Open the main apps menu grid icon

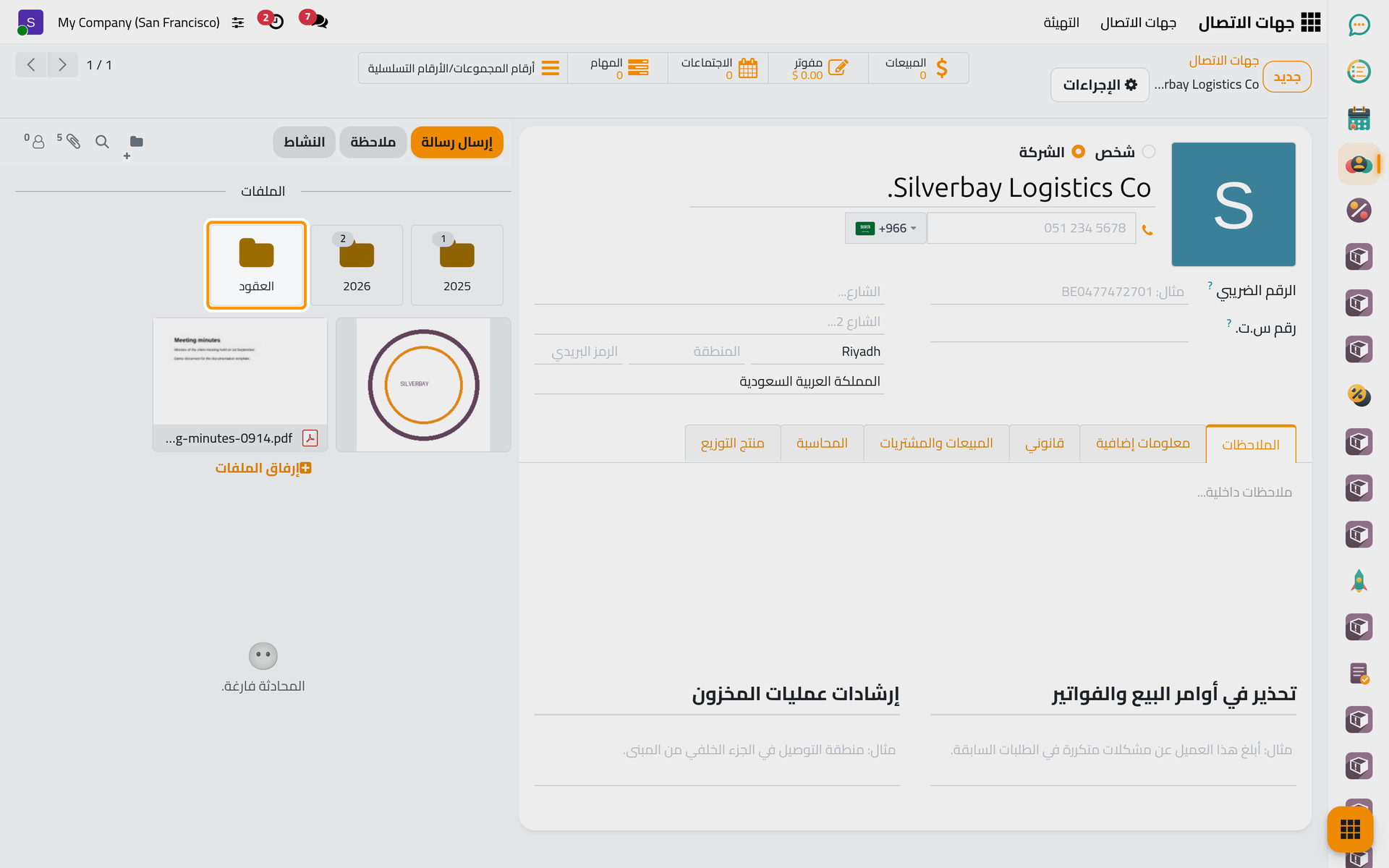coord(1310,22)
